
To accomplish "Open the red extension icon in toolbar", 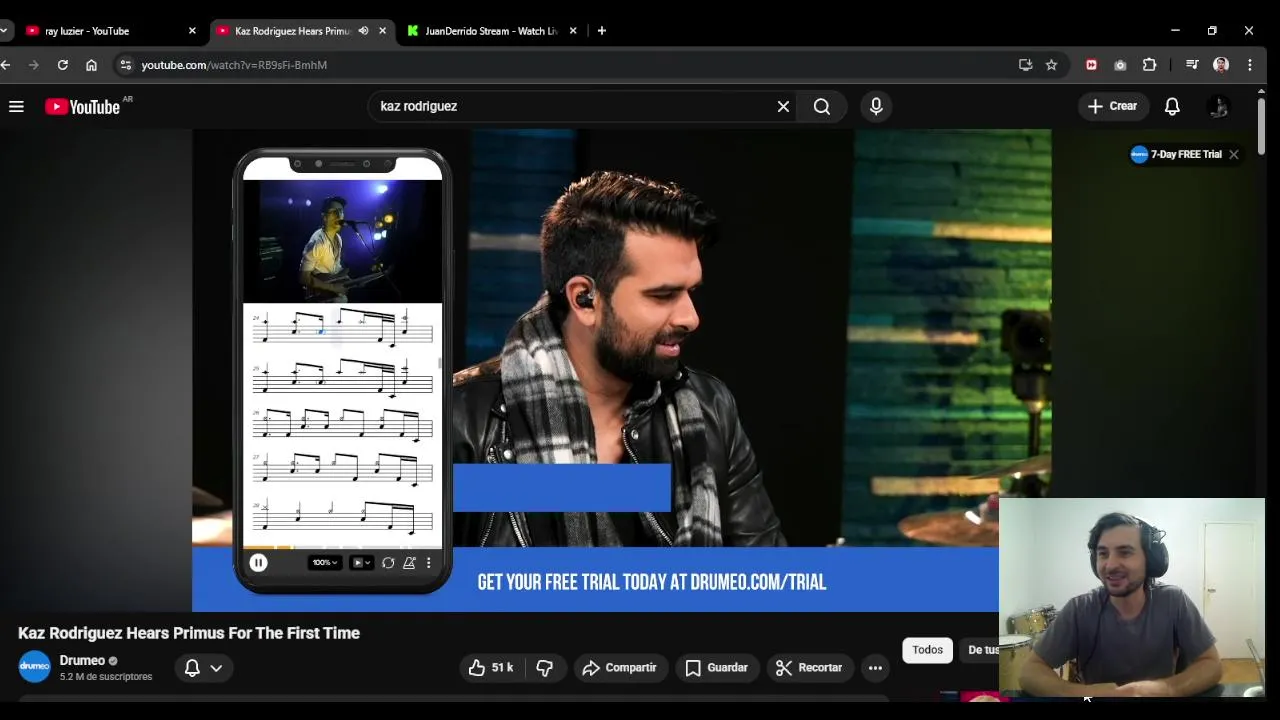I will [x=1091, y=65].
